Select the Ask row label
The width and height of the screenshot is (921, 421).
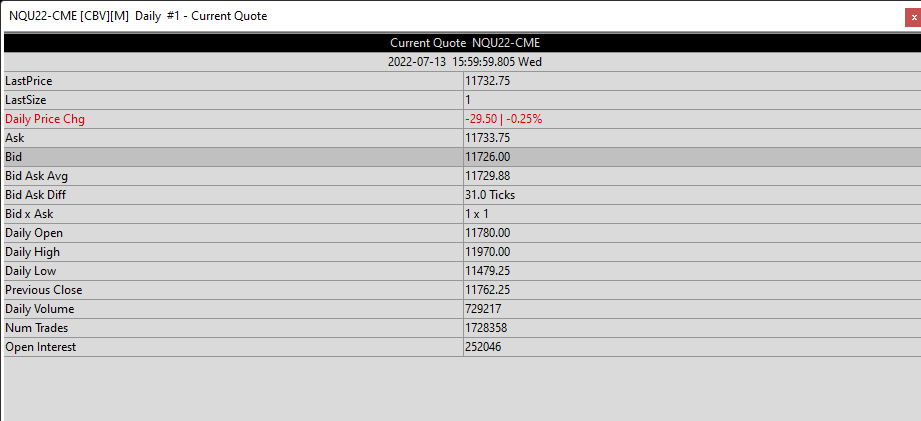(15, 138)
